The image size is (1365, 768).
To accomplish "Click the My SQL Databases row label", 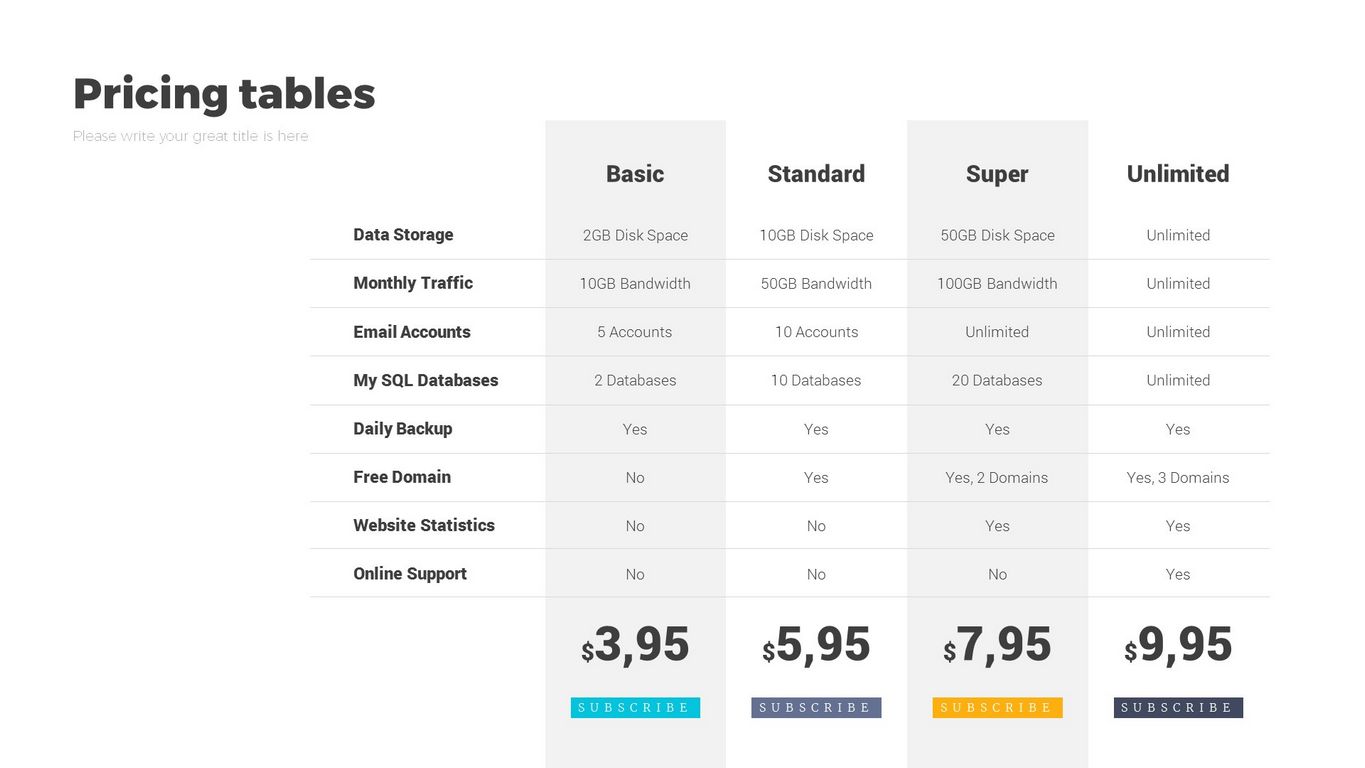I will click(x=425, y=380).
